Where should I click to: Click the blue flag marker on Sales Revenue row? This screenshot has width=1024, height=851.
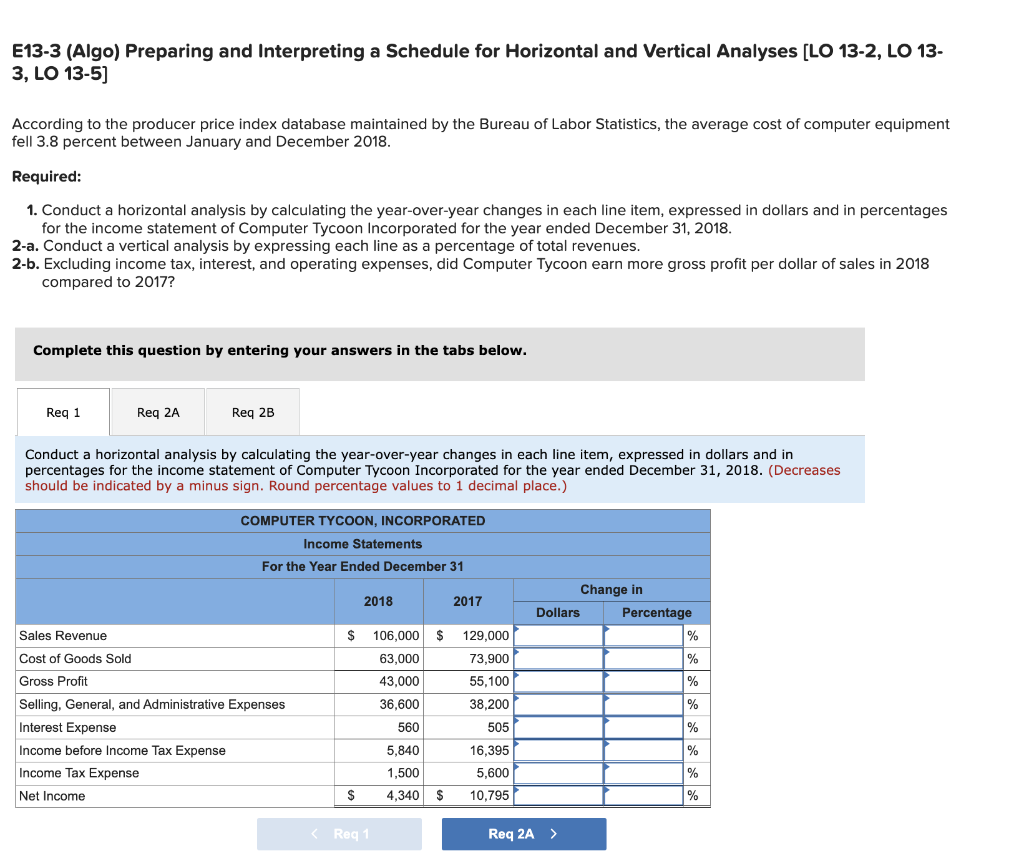[x=517, y=630]
